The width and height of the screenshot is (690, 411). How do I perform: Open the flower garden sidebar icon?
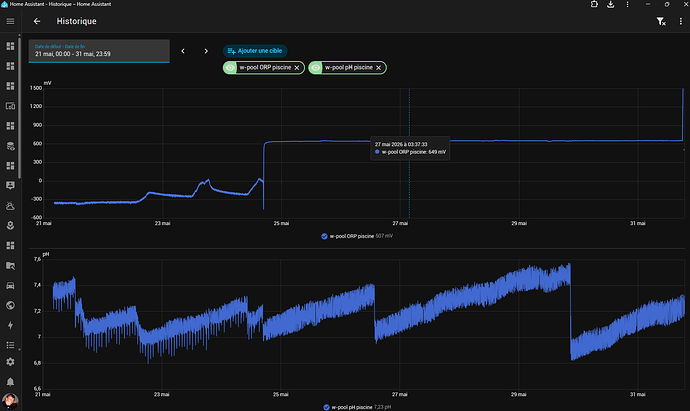click(x=10, y=225)
